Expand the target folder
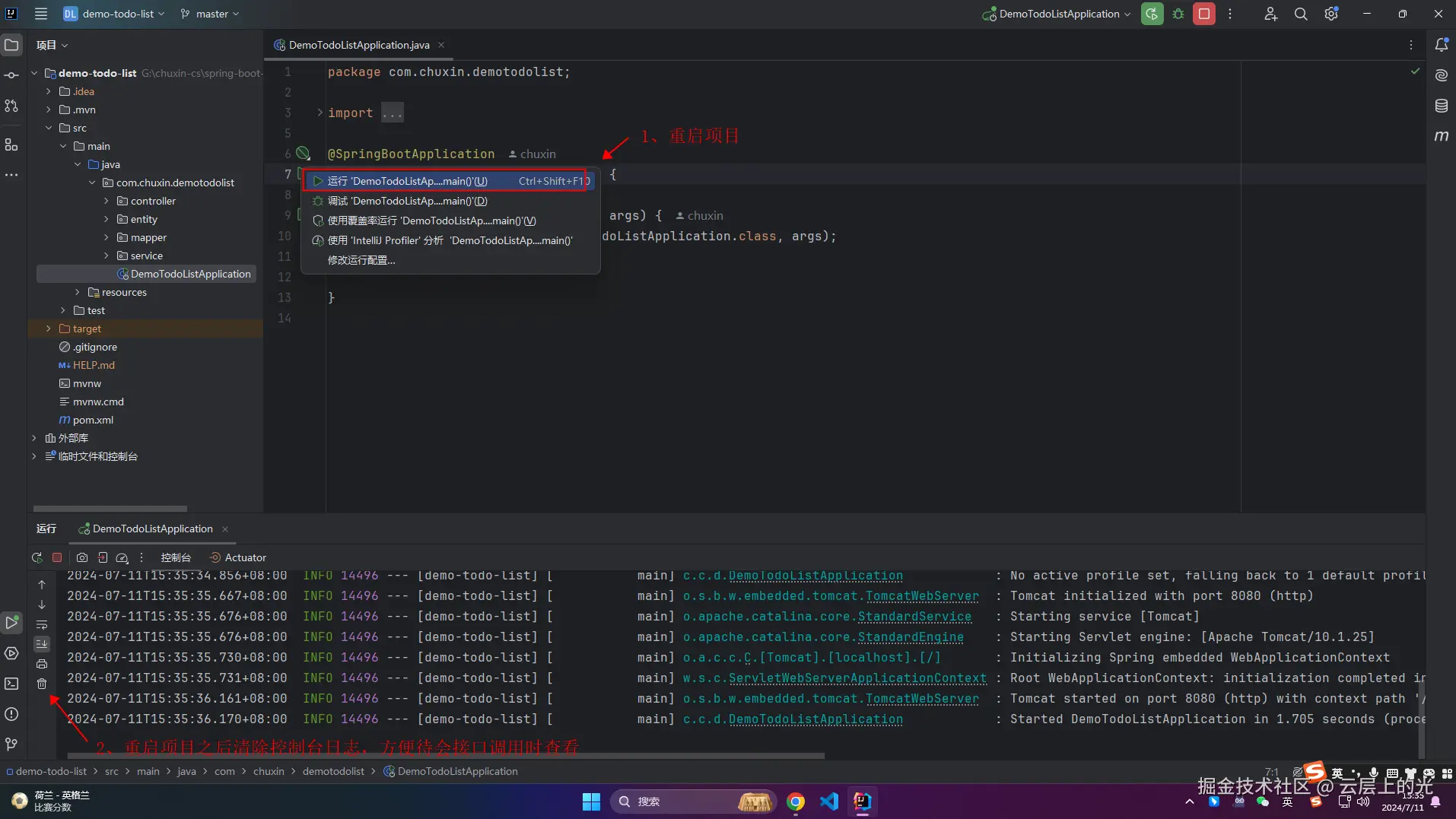The width and height of the screenshot is (1456, 819). coord(49,329)
